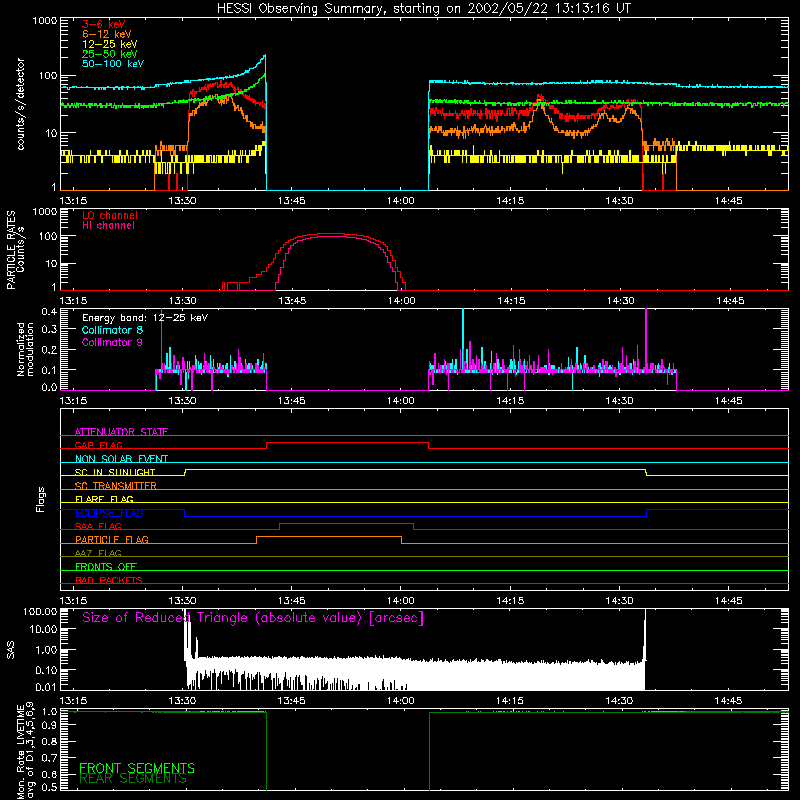
Task: Click the cyan Collimator 8 spike near 14:08
Action: coord(463,337)
